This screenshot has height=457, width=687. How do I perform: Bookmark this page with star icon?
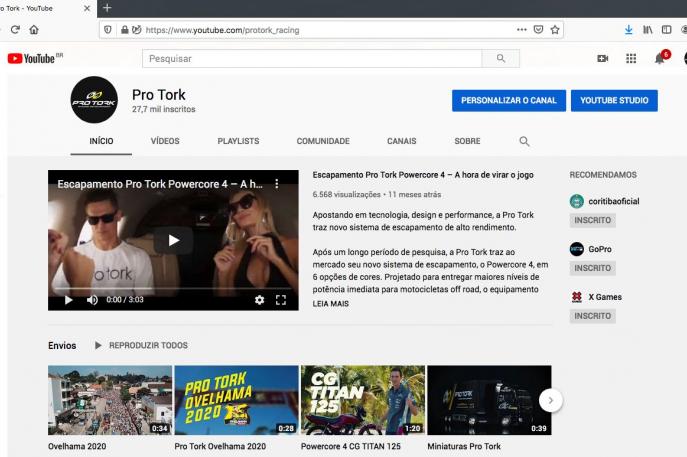click(x=555, y=30)
